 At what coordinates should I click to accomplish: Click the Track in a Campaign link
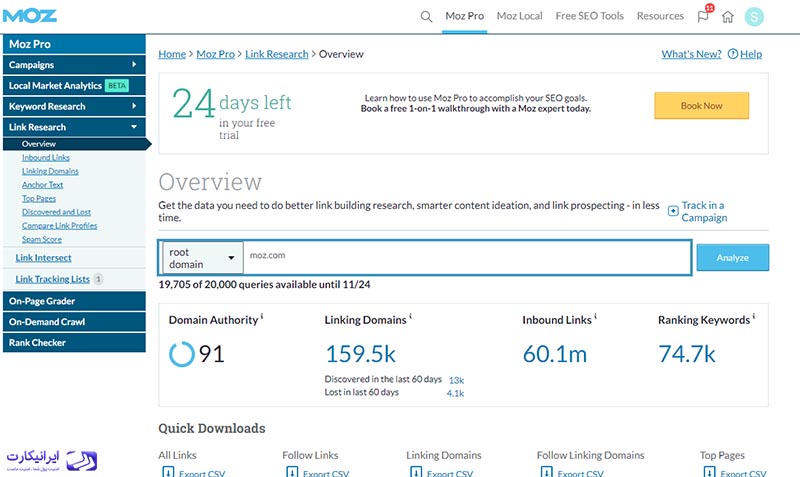click(704, 211)
